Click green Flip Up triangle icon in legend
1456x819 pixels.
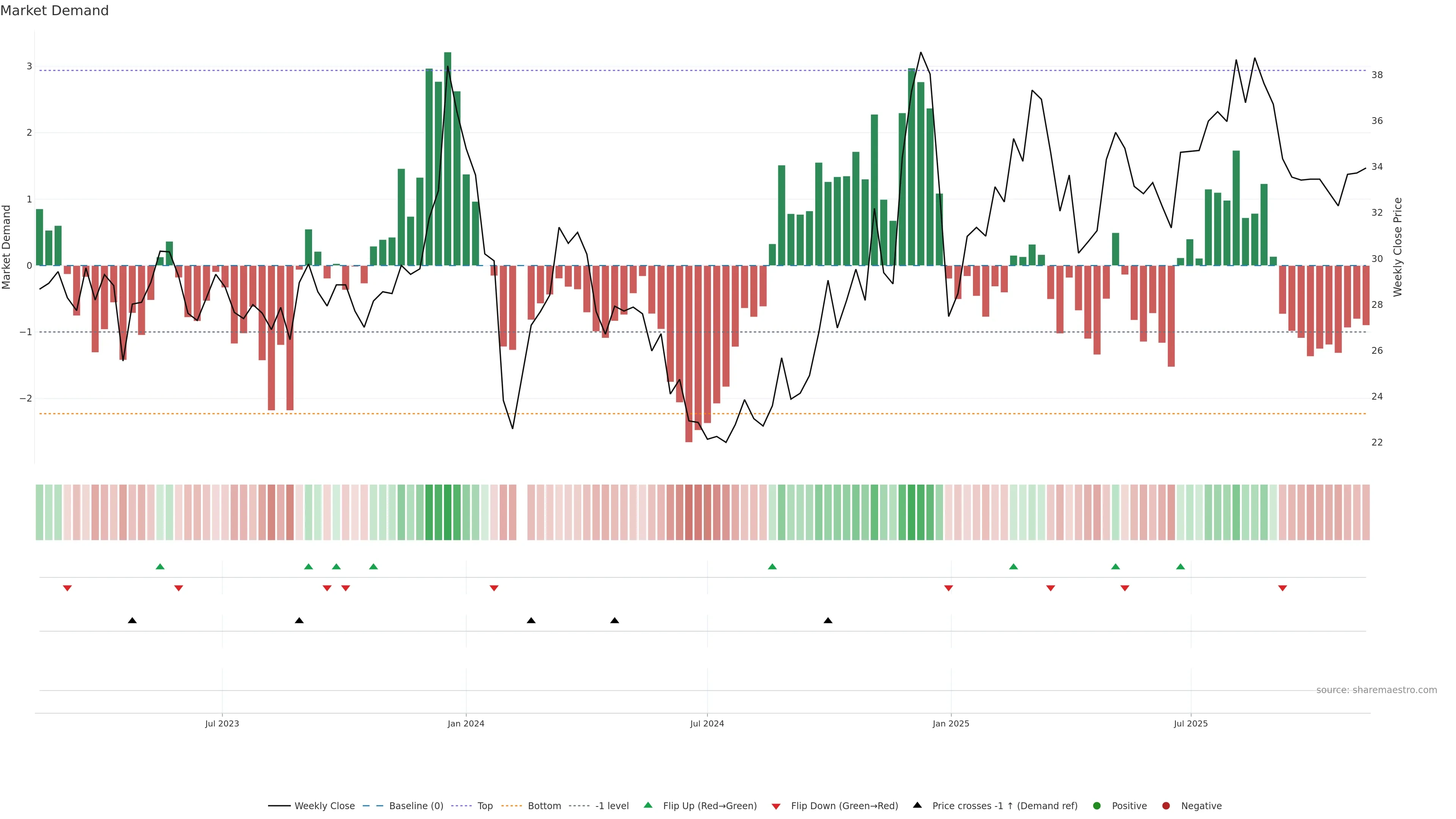click(x=648, y=805)
